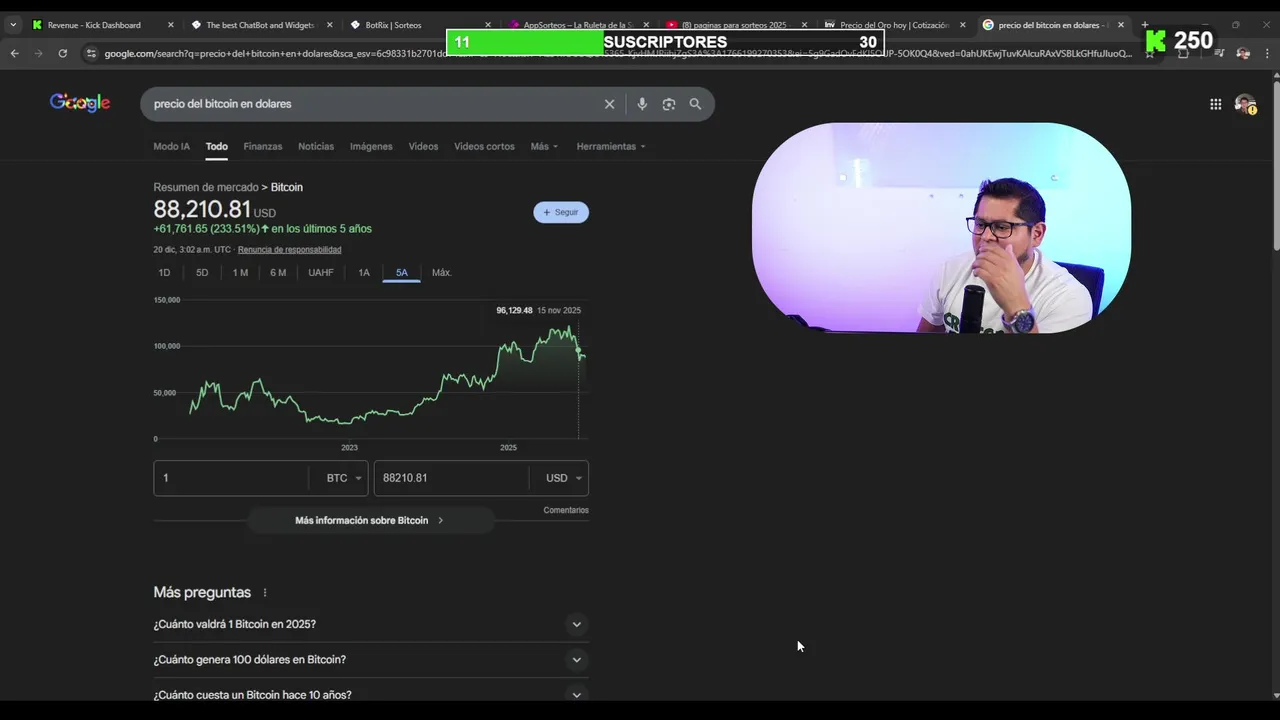Reload the page
The width and height of the screenshot is (1280, 720).
point(62,53)
